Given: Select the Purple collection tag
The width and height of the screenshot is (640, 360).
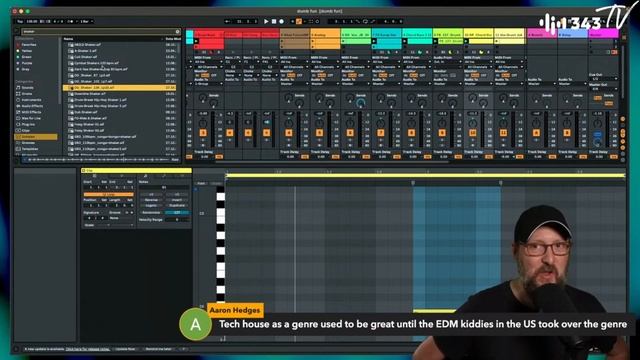Looking at the screenshot, I should 27,63.
